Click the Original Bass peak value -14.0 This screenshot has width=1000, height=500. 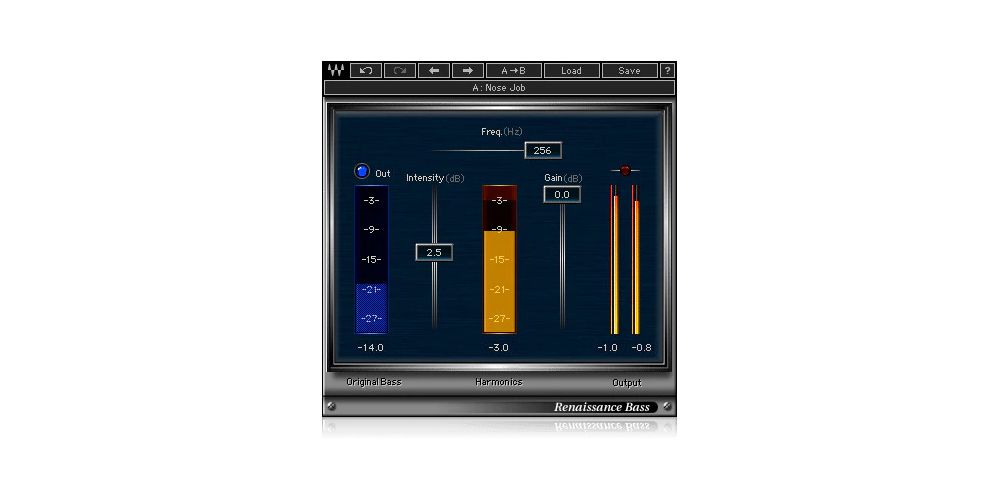click(371, 348)
